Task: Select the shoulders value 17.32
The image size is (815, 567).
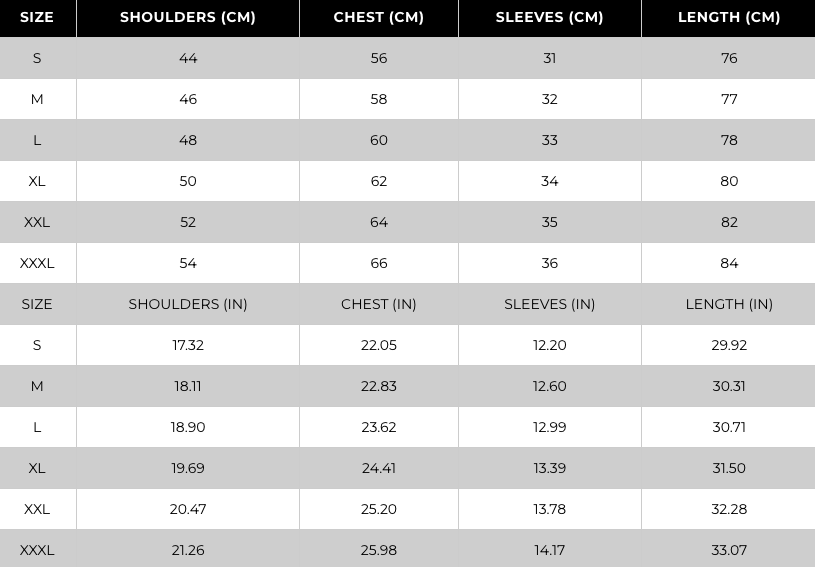Action: pos(188,345)
